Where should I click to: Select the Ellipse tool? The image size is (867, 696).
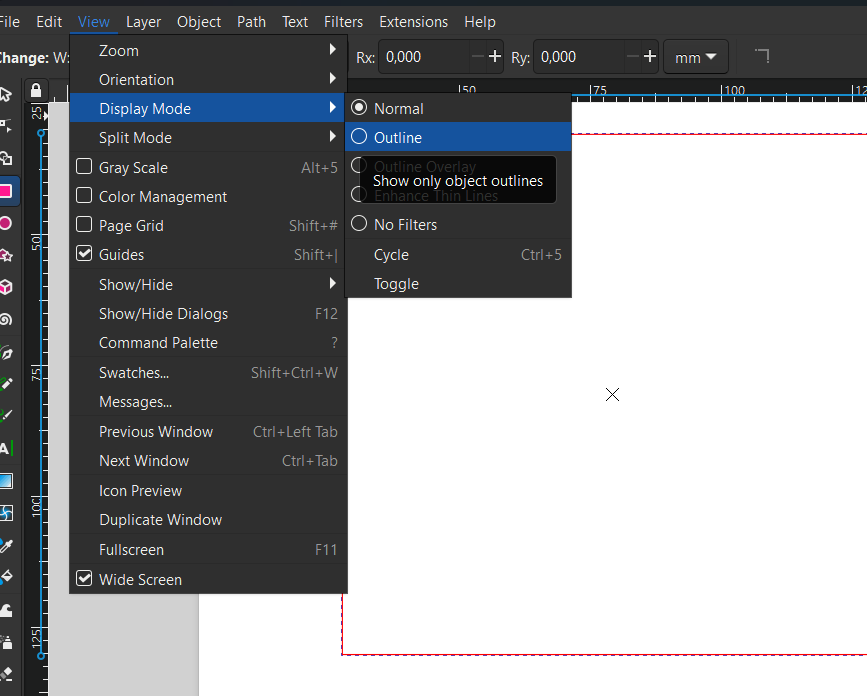(x=6, y=223)
